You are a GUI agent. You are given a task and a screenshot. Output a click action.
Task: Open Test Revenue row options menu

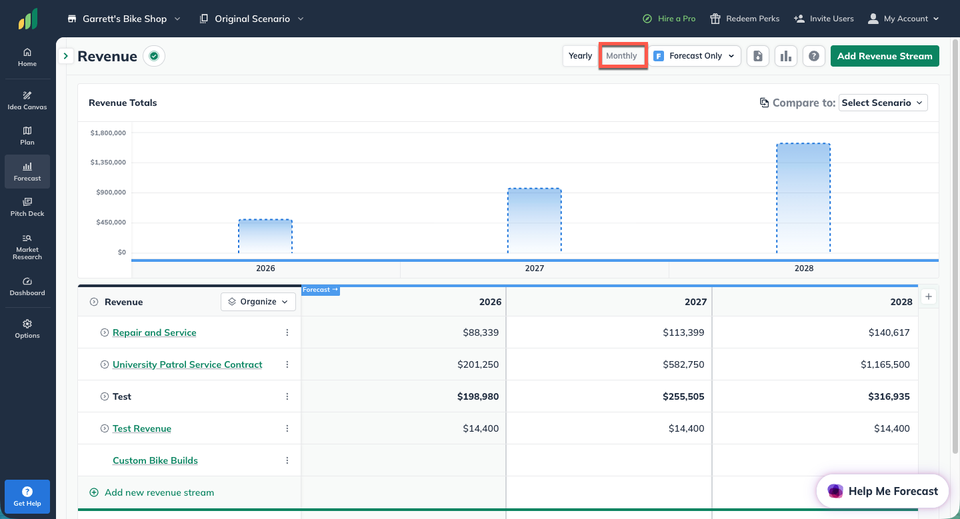287,428
